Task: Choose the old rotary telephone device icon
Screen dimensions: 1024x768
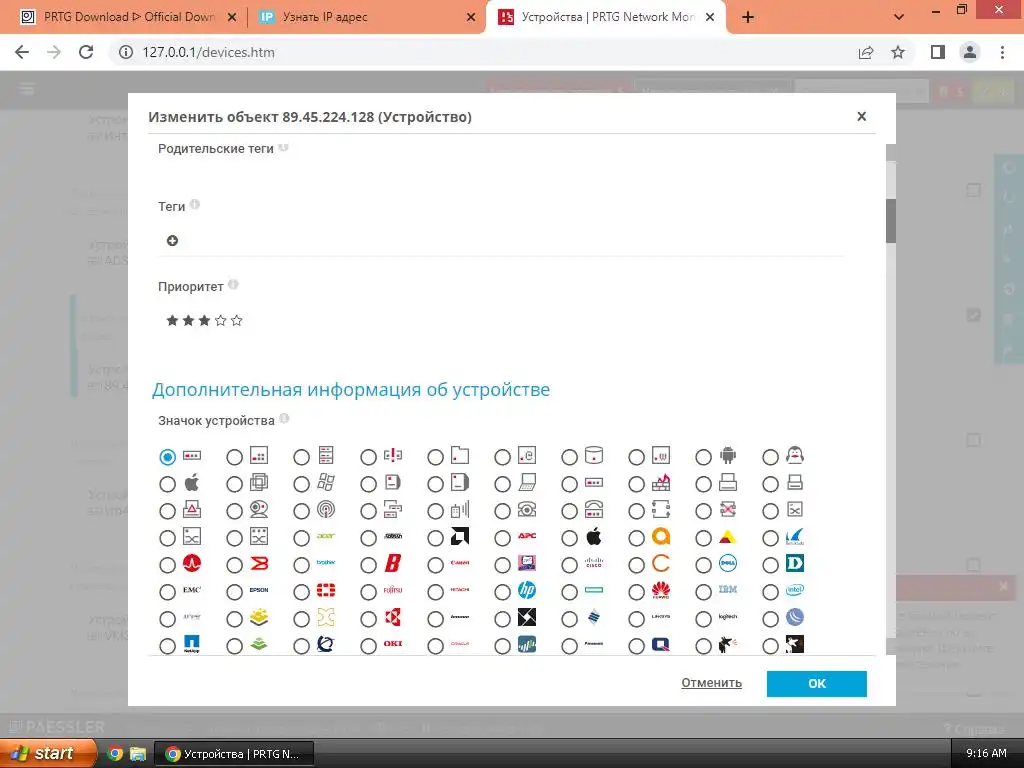Action: point(526,509)
